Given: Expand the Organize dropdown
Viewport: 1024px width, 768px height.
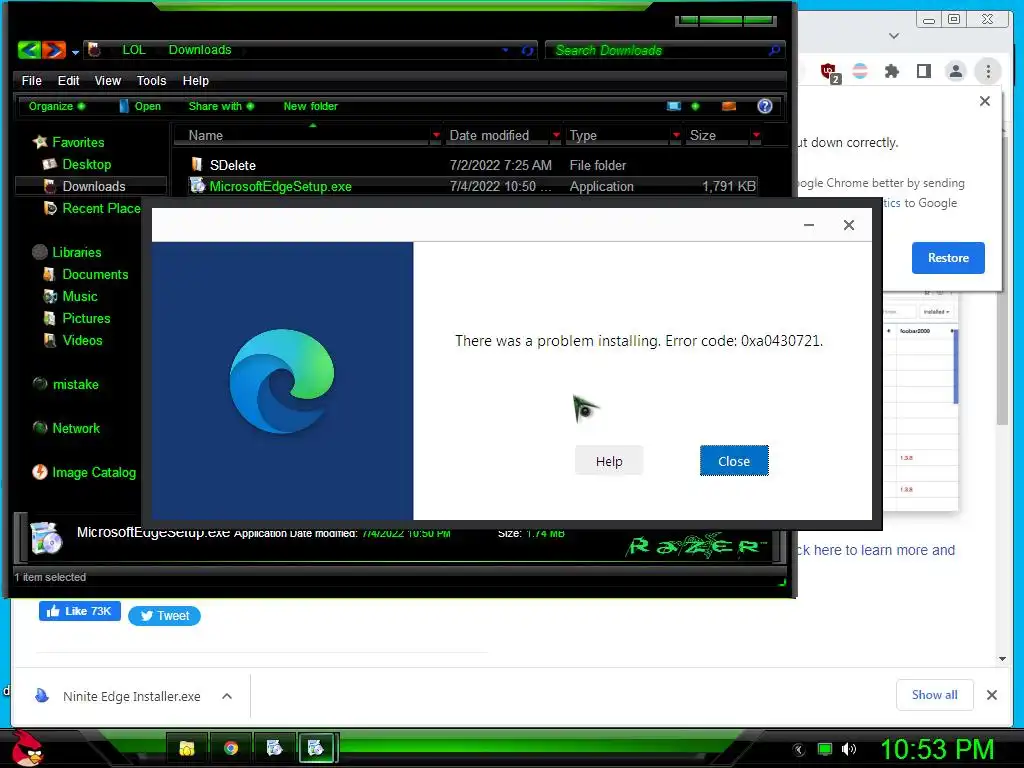Looking at the screenshot, I should (x=56, y=106).
